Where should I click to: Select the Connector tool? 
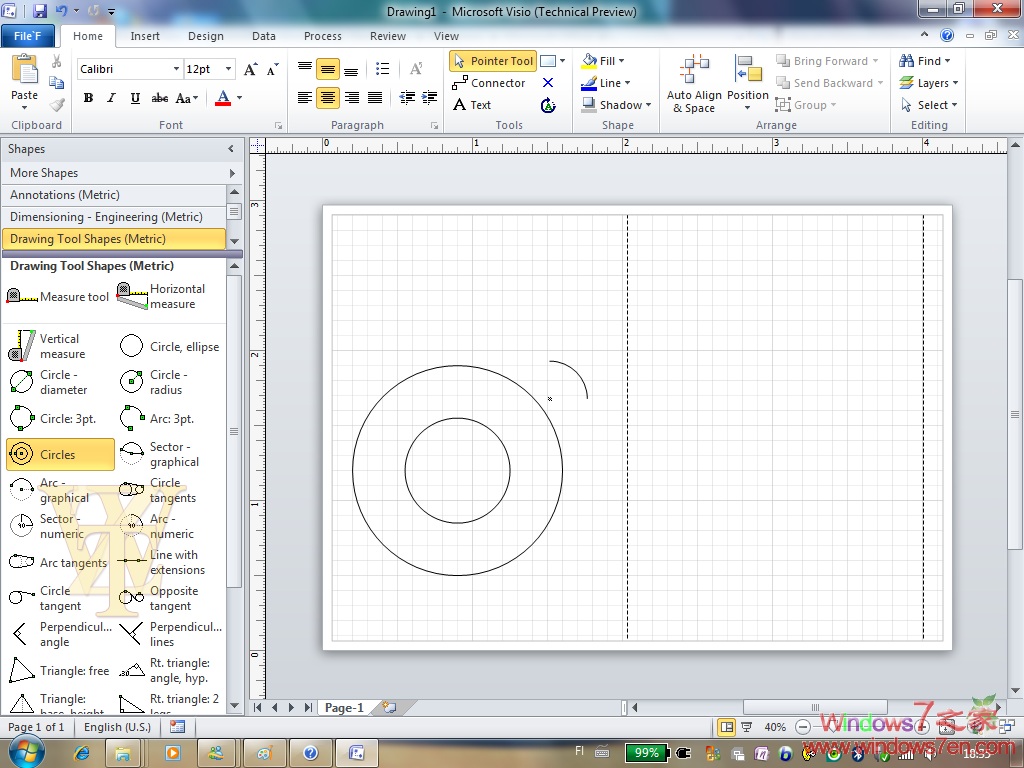pyautogui.click(x=489, y=83)
